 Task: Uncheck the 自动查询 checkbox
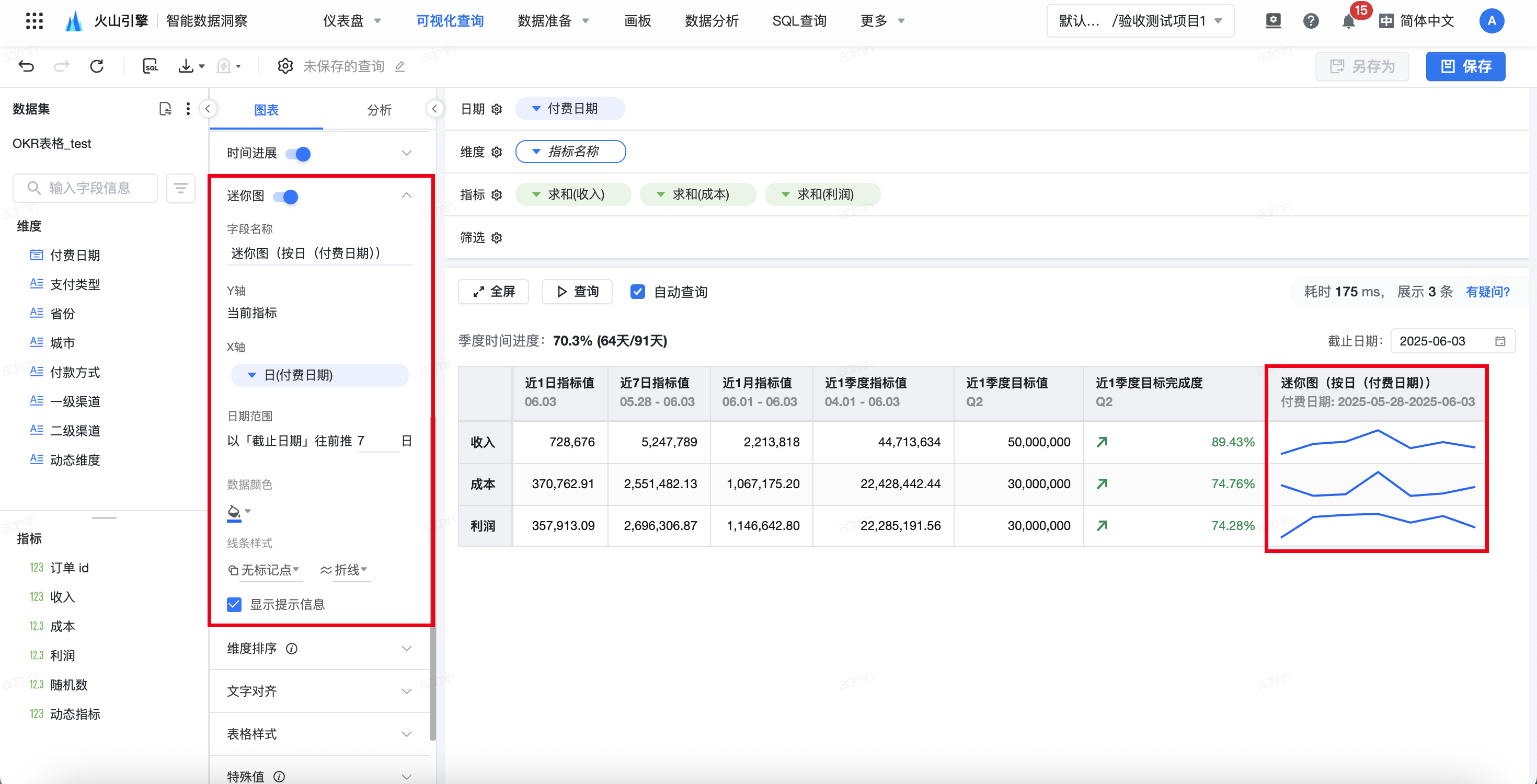click(638, 292)
